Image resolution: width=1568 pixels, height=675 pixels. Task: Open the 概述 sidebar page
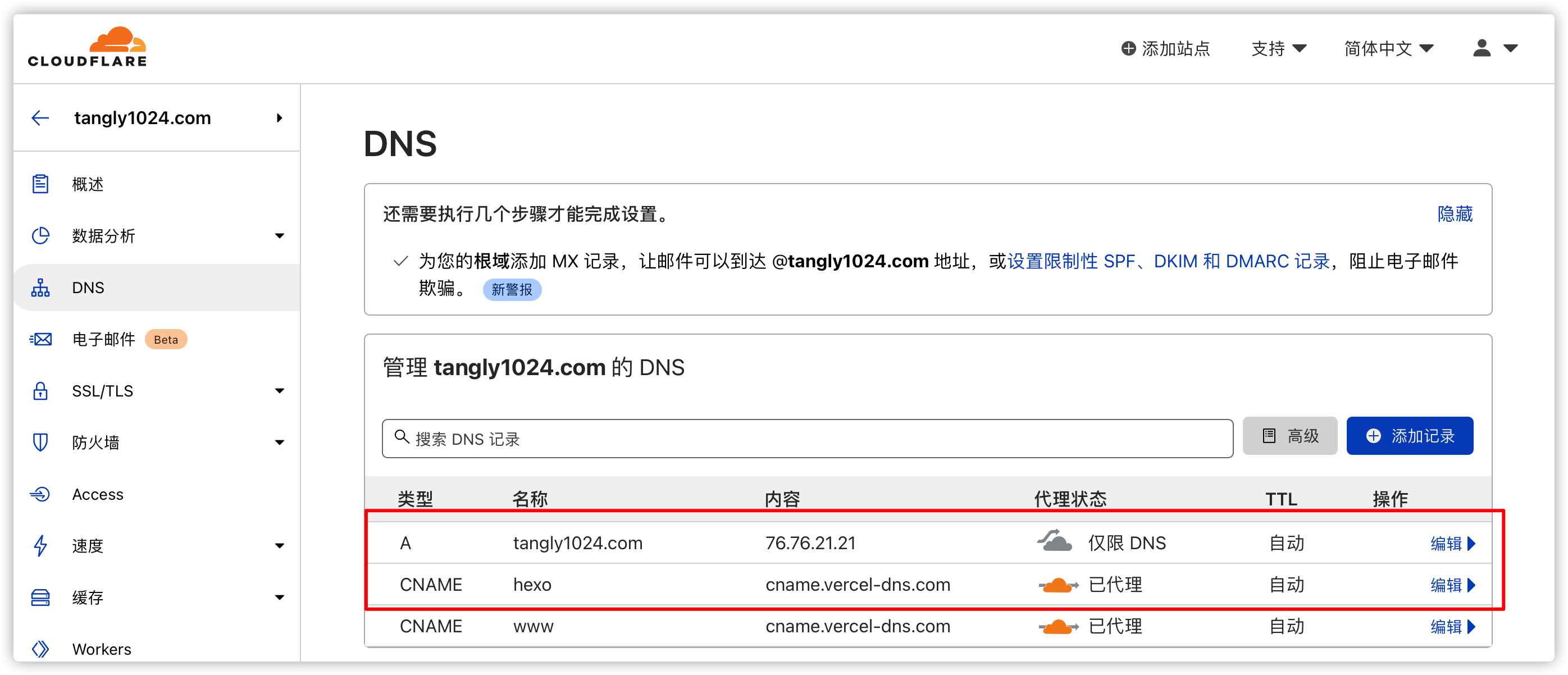(88, 184)
